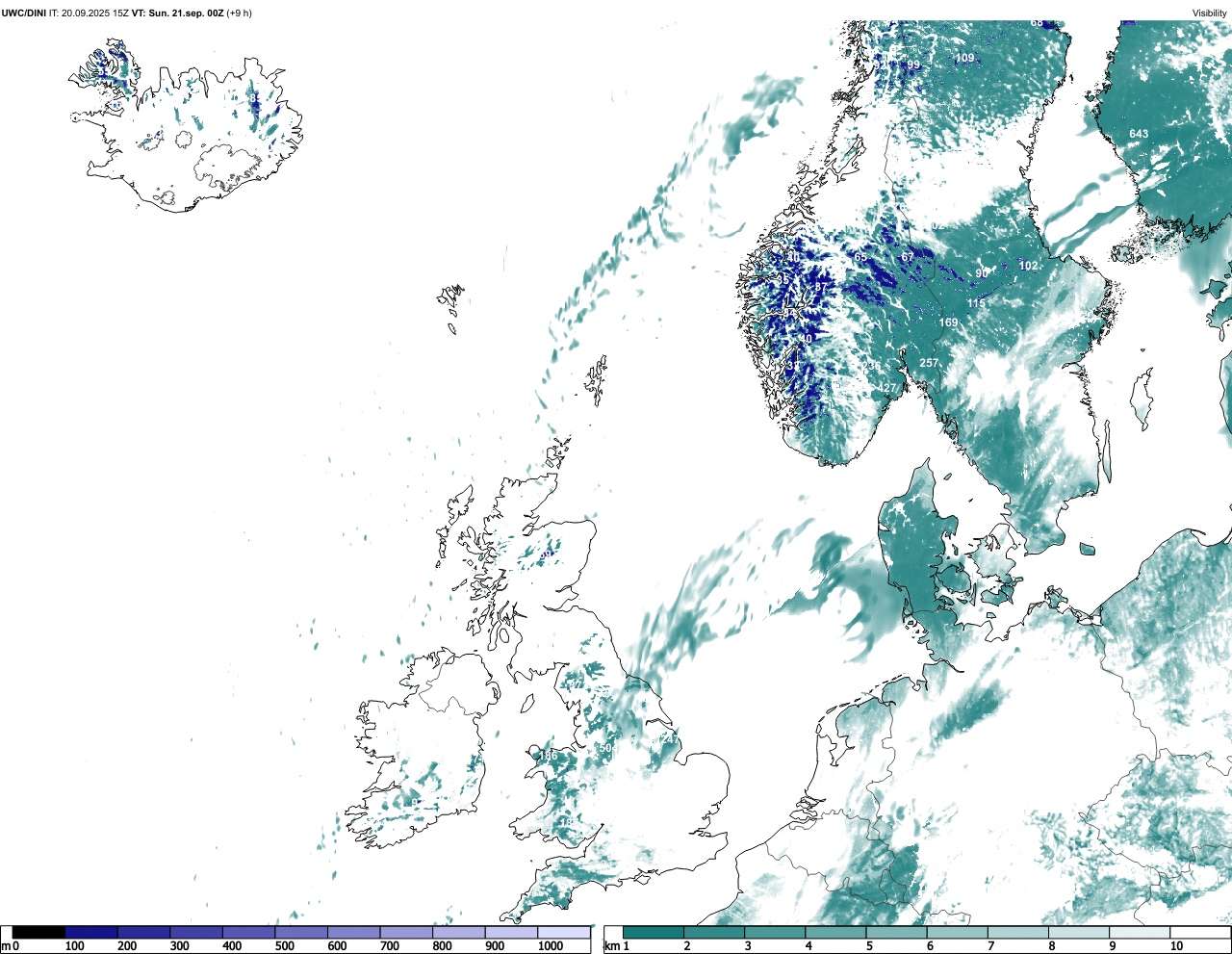Click the '169' visibility value on map
This screenshot has height=954, width=1232.
(x=949, y=322)
